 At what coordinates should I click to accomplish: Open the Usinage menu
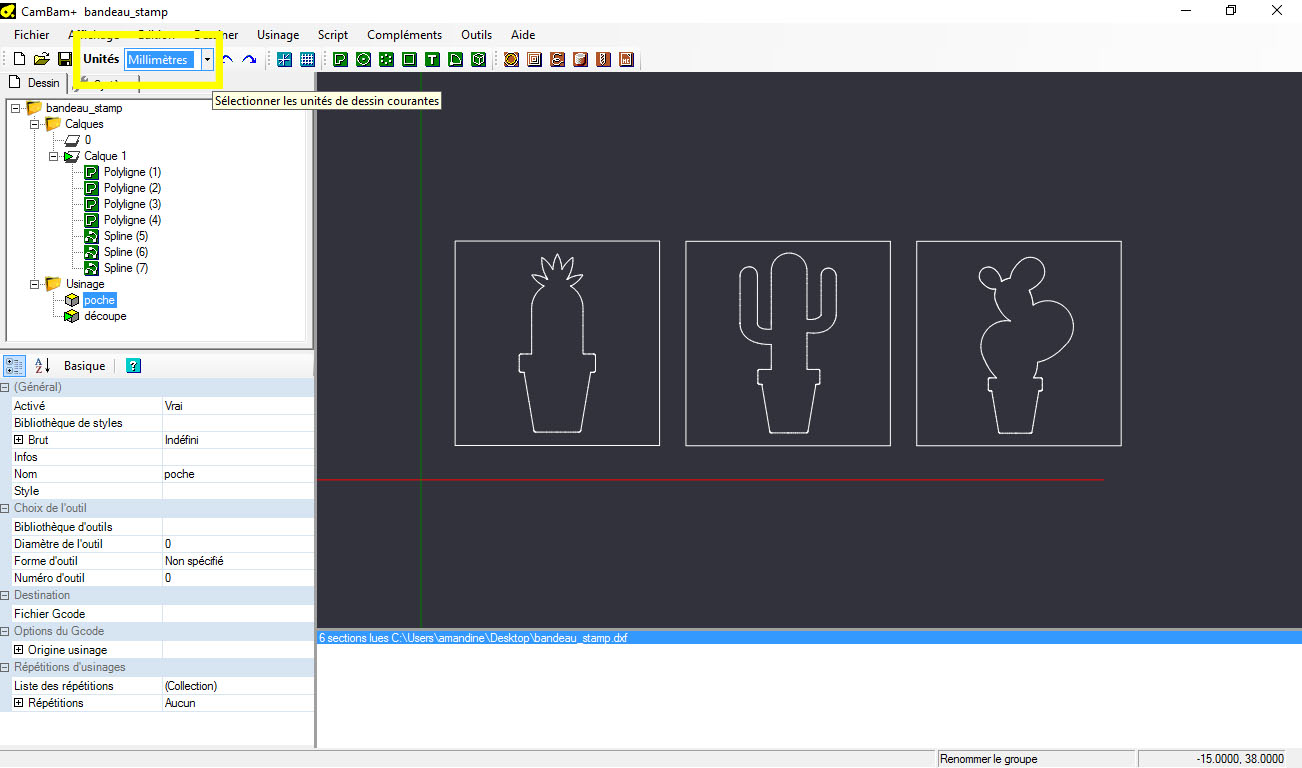click(x=278, y=35)
